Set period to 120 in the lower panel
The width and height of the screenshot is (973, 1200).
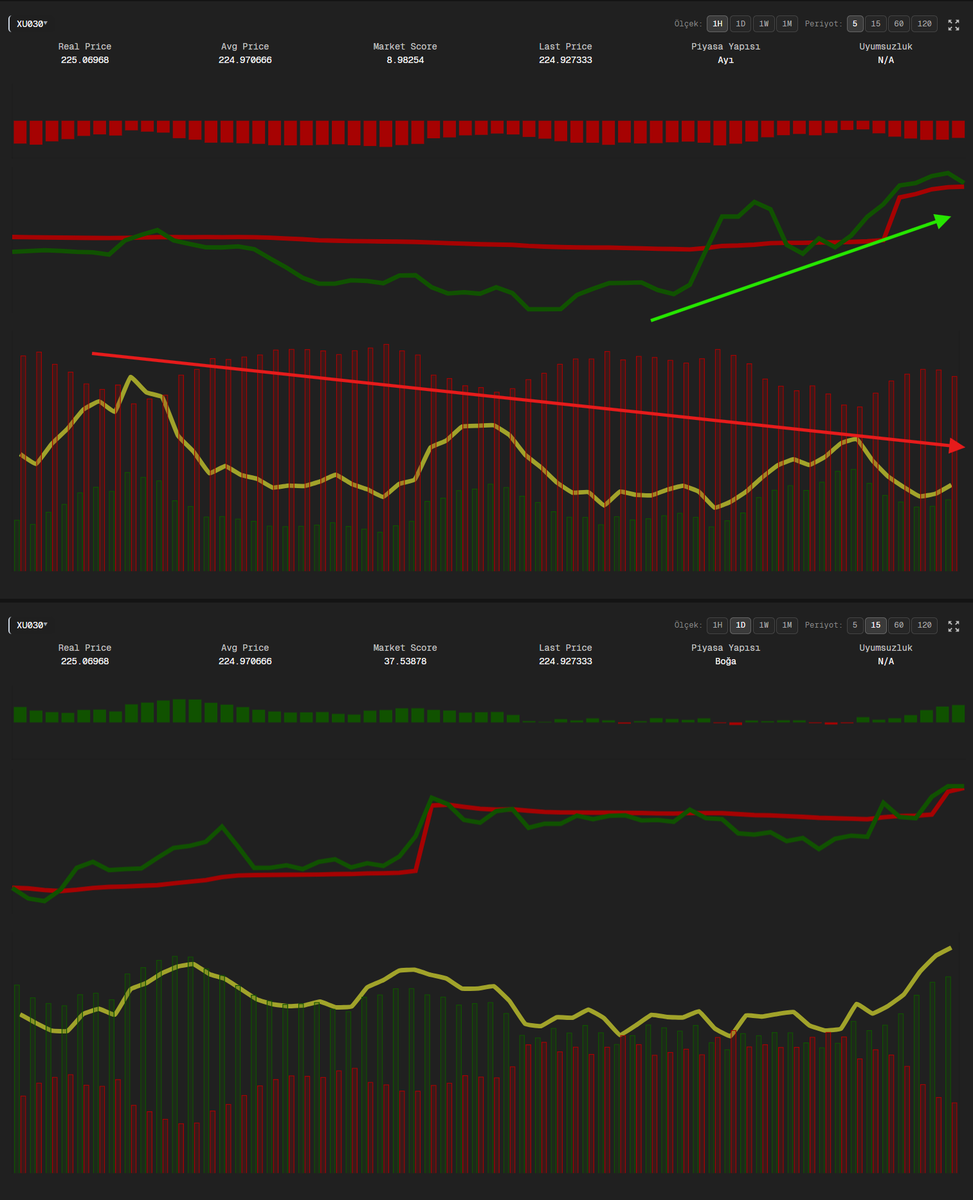[925, 625]
